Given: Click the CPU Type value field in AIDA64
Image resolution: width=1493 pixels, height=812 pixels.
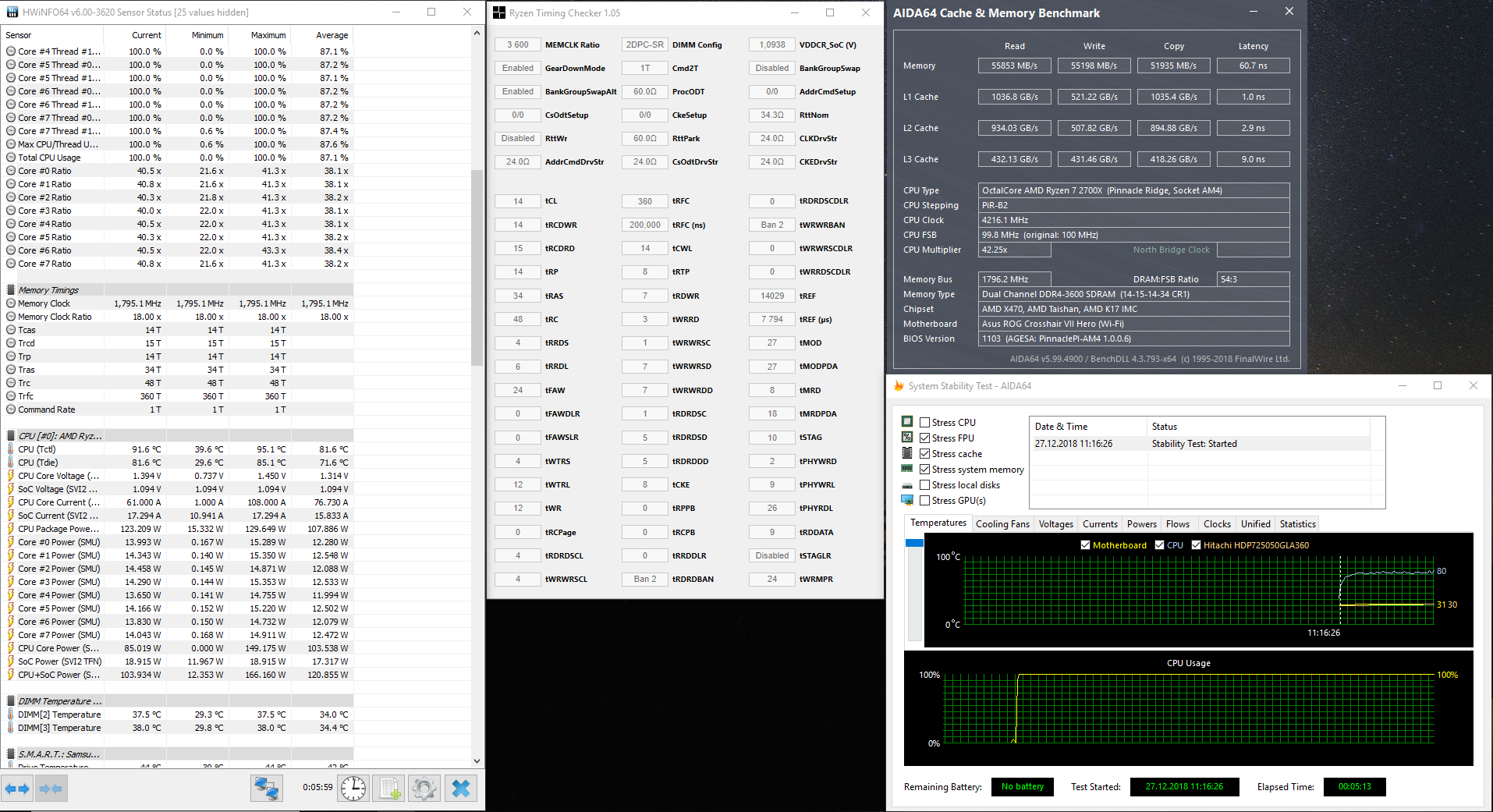Looking at the screenshot, I should (x=1134, y=190).
